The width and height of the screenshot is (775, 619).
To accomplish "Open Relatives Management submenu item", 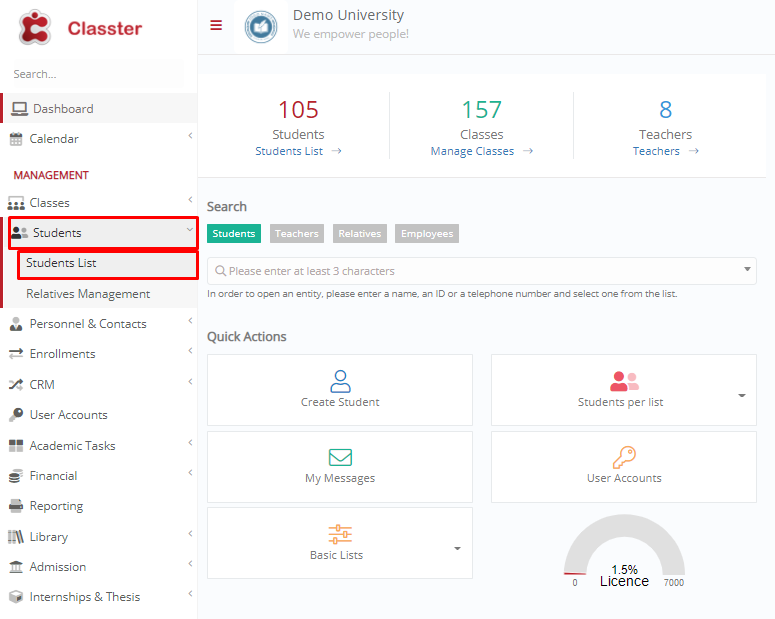I will click(100, 294).
